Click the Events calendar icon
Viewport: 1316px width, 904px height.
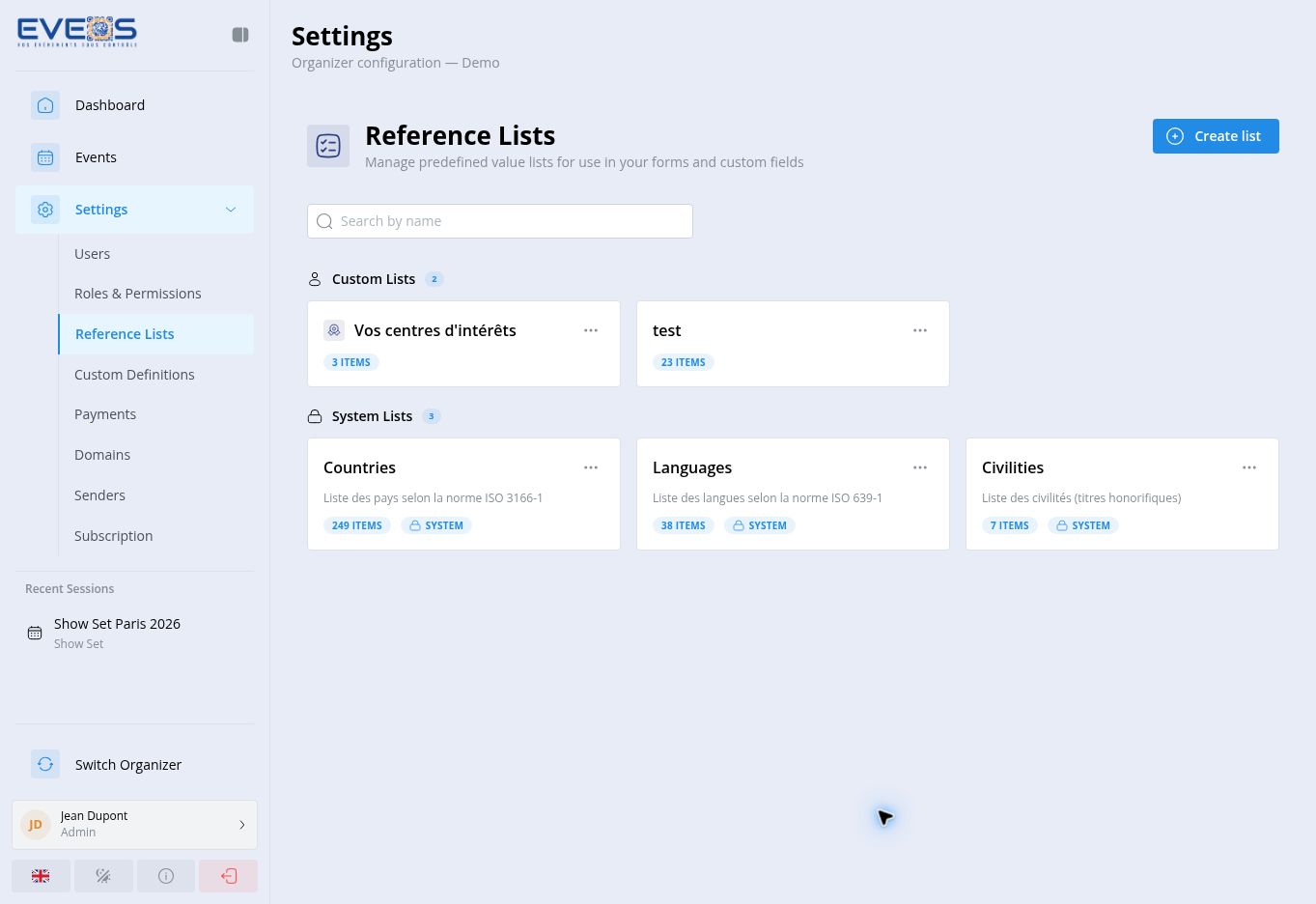tap(45, 157)
